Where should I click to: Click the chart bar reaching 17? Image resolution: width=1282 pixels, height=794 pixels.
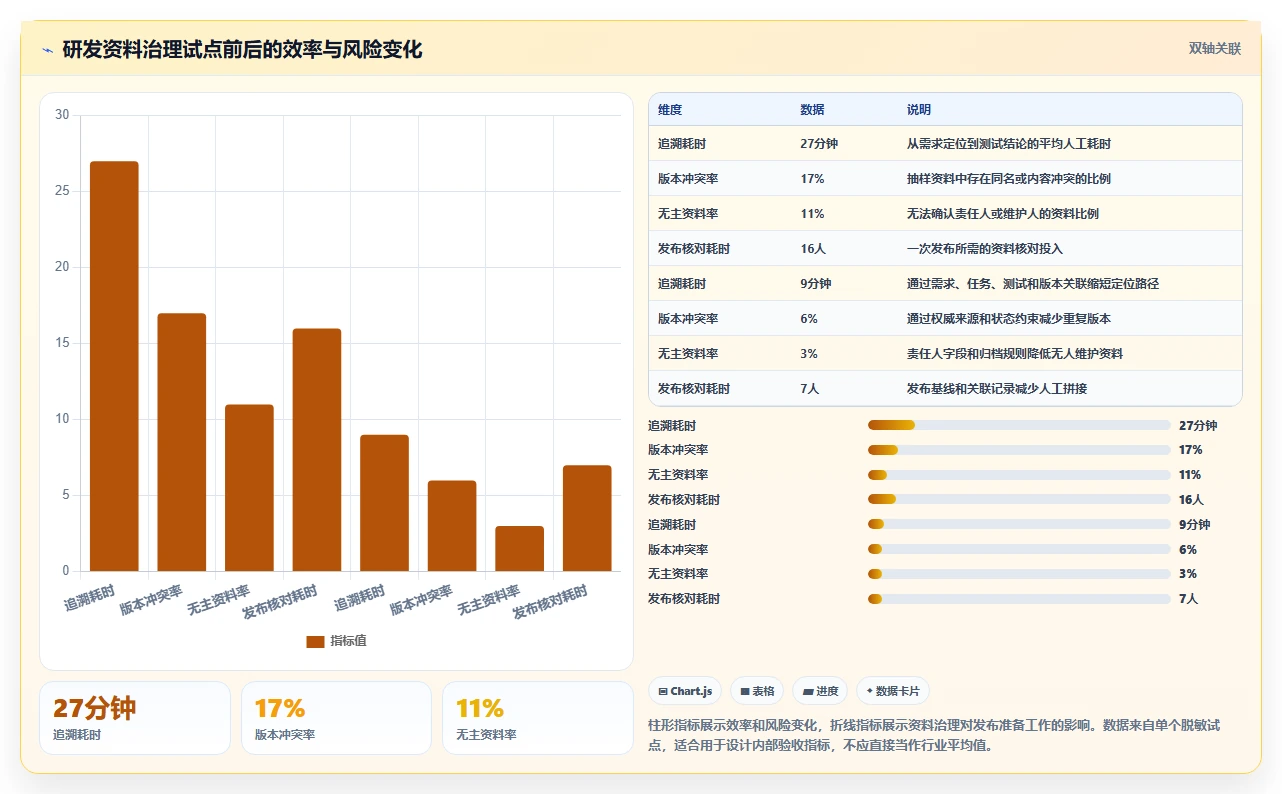click(x=182, y=442)
